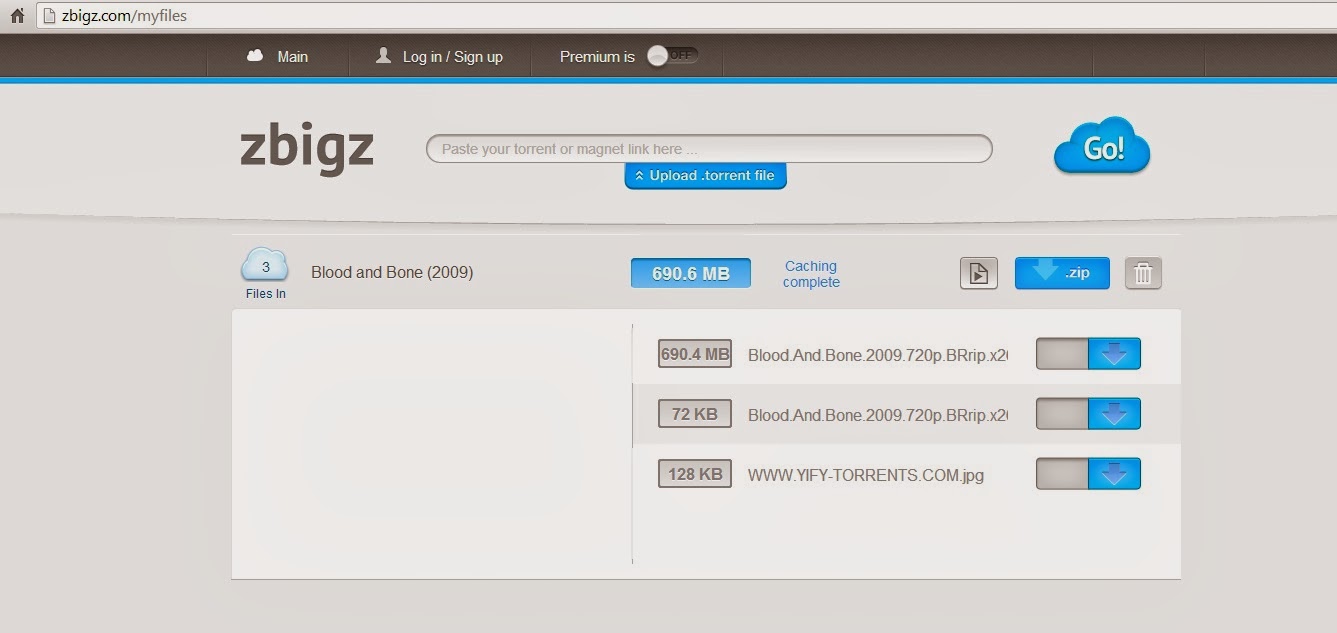Click the 690.4 MB size label
The image size is (1337, 633).
click(x=695, y=354)
